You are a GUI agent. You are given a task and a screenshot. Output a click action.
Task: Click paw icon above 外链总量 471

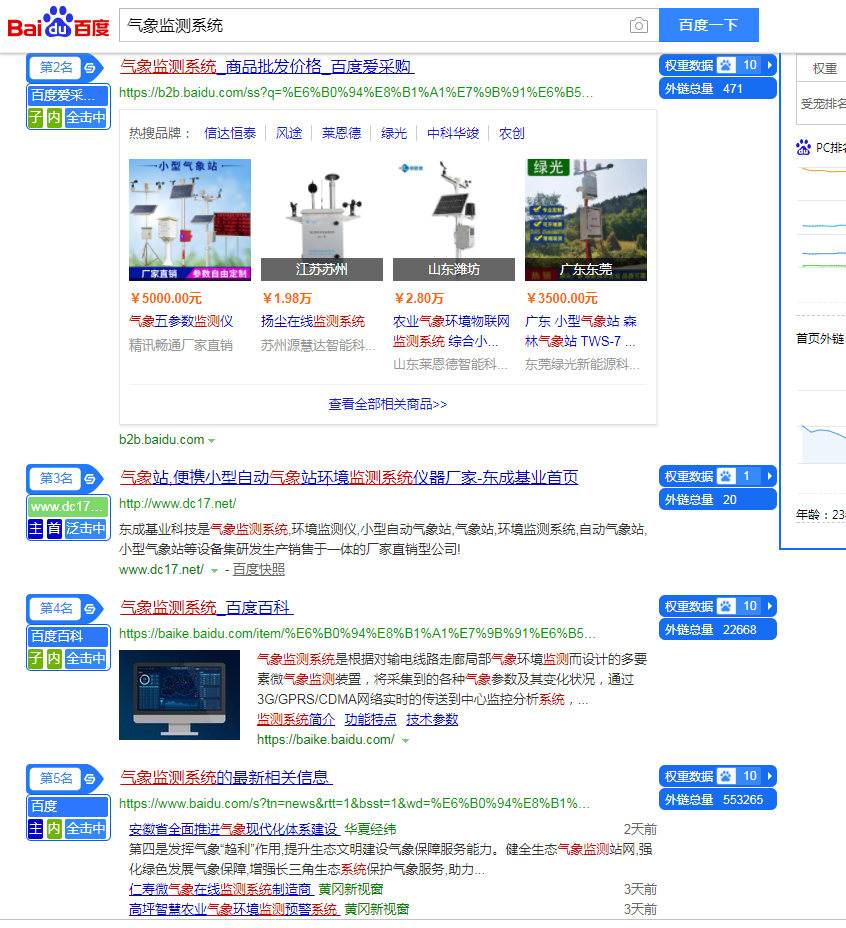(726, 65)
